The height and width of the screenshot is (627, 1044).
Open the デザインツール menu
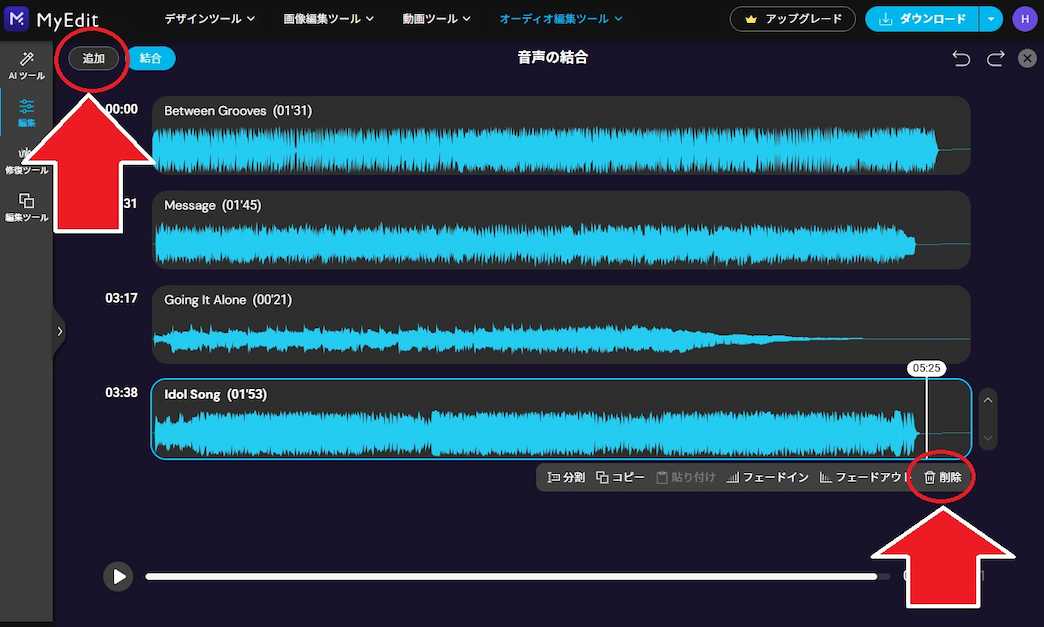[x=208, y=18]
